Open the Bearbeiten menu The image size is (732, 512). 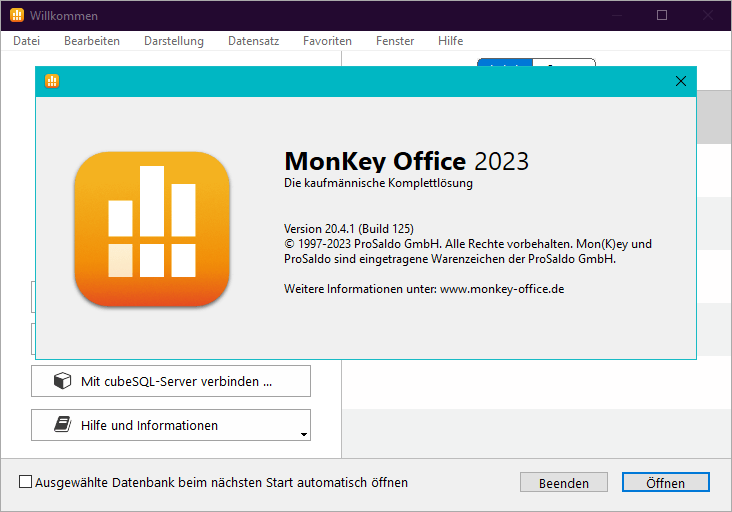(92, 41)
